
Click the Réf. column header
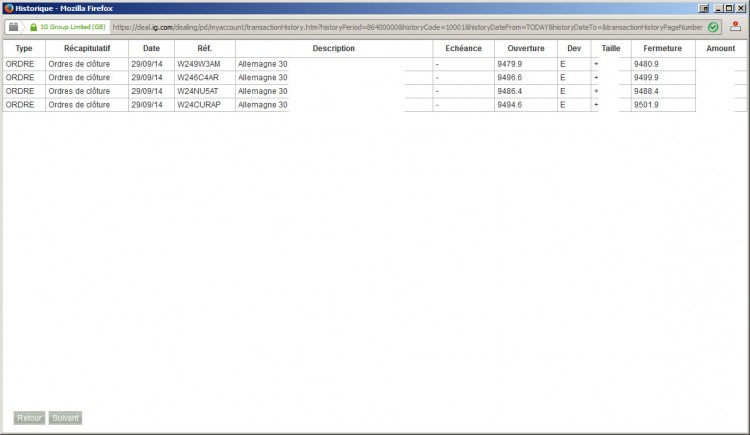[205, 48]
